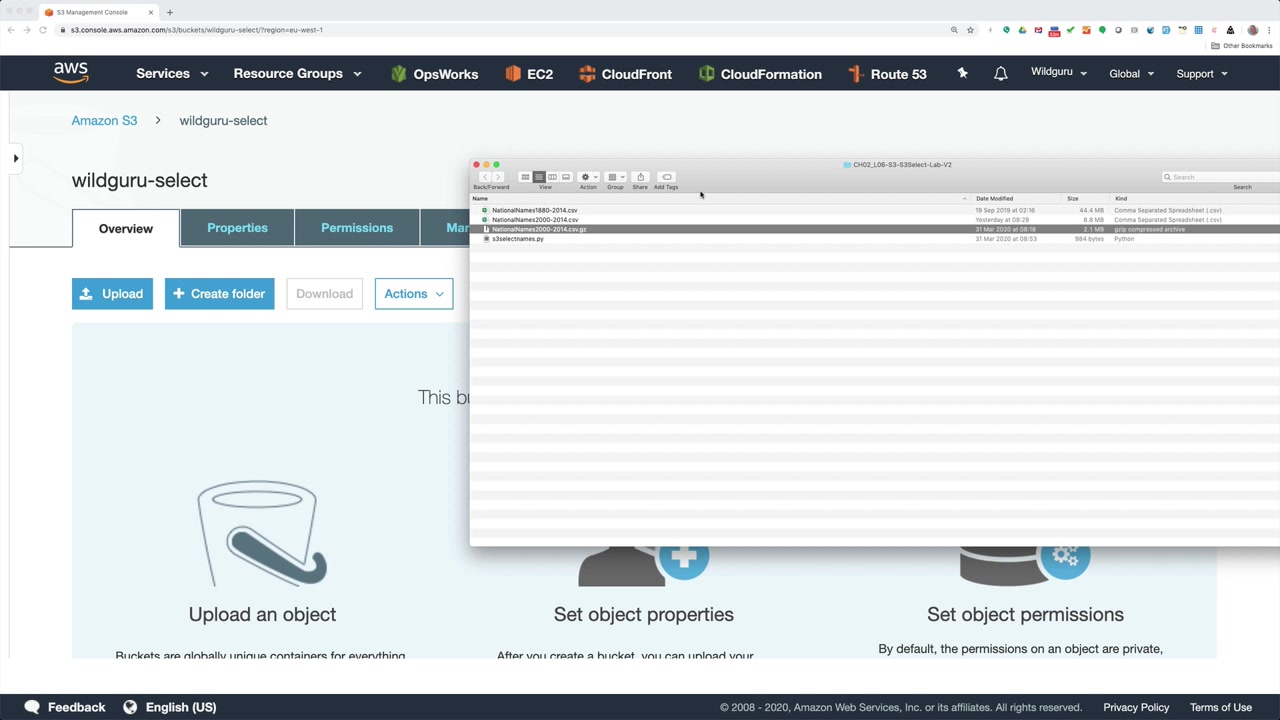This screenshot has width=1280, height=720.
Task: Click the AWS logo home icon
Action: pos(71,73)
